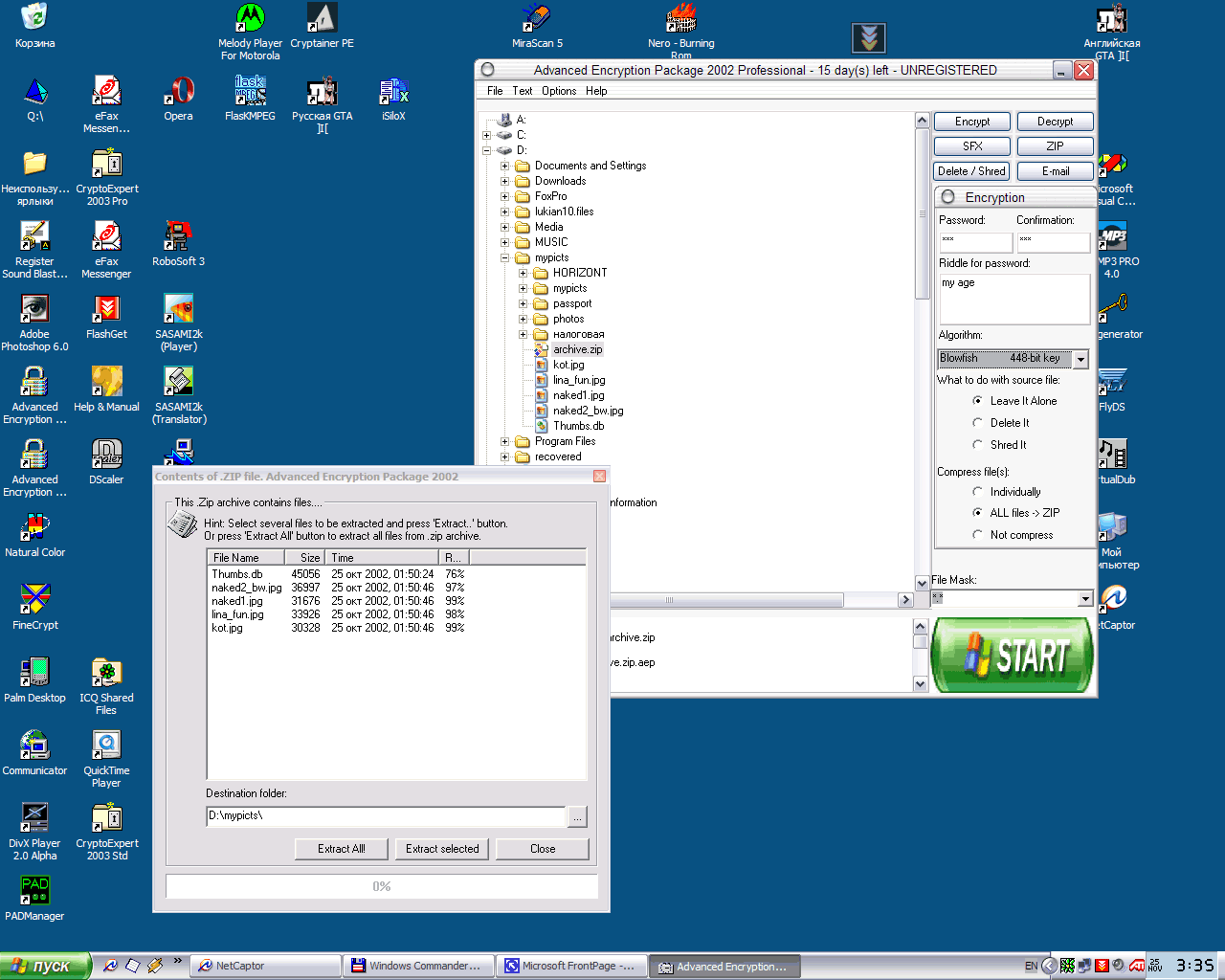The width and height of the screenshot is (1225, 980).
Task: Open Nero - Burning Rom shortcut
Action: pyautogui.click(x=680, y=32)
